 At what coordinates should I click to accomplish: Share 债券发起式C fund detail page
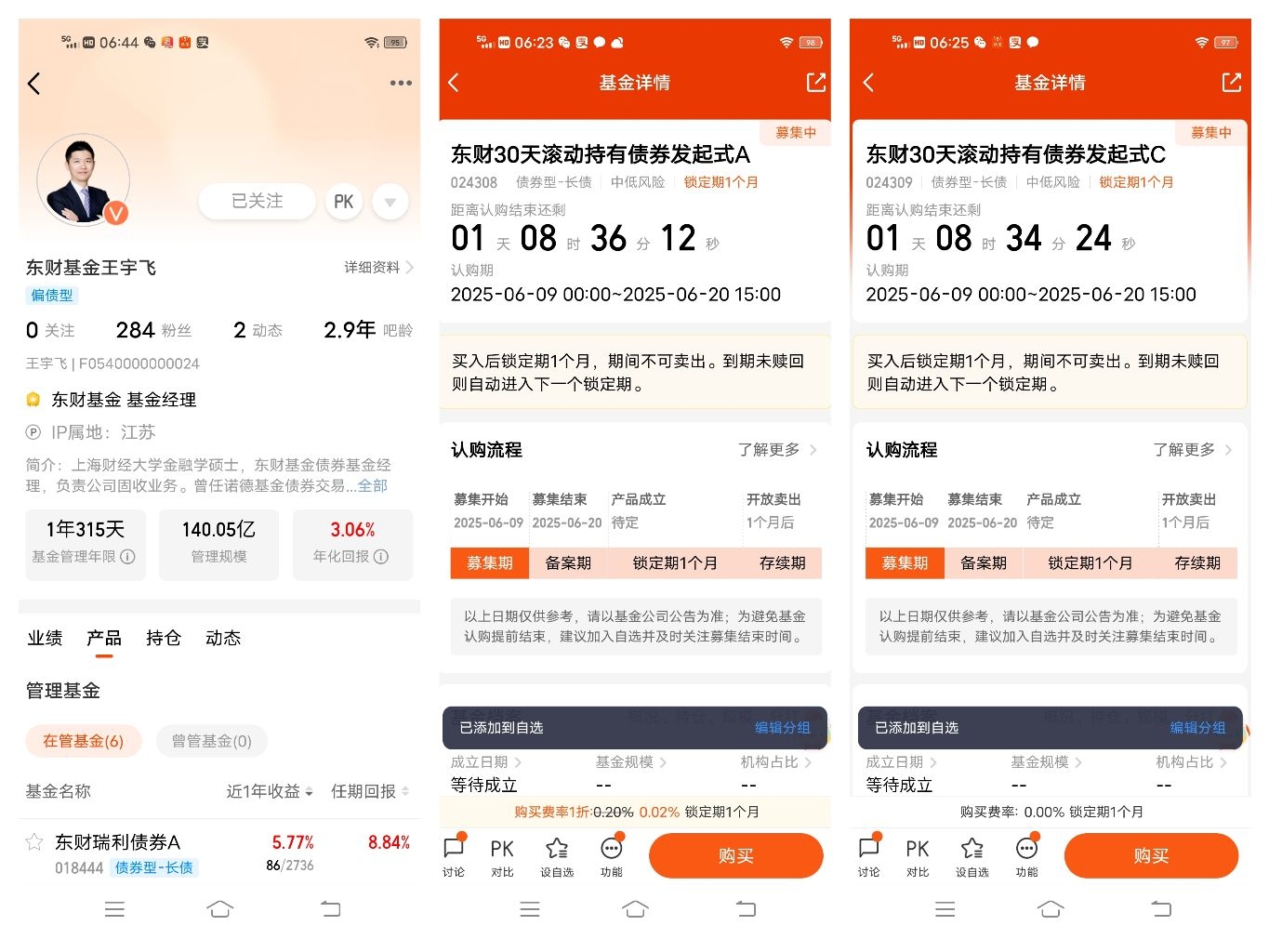pyautogui.click(x=1231, y=83)
